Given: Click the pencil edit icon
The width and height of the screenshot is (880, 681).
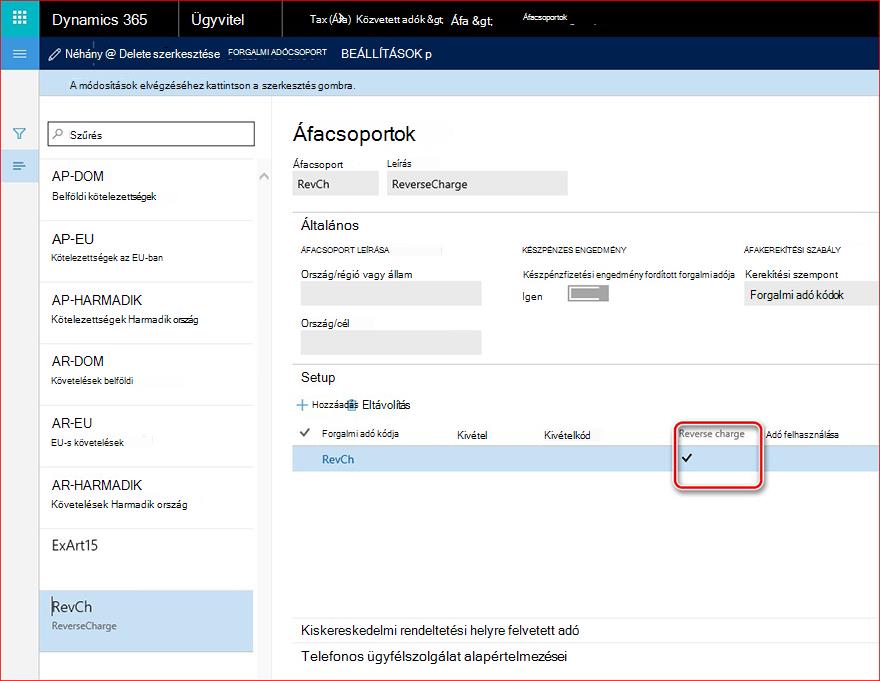Looking at the screenshot, I should 54,54.
